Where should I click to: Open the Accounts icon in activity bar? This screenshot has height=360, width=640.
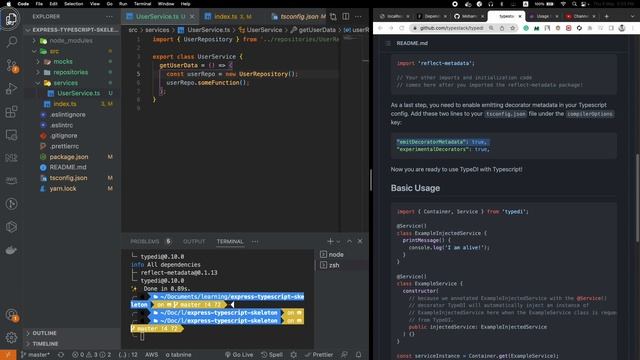pos(11,315)
